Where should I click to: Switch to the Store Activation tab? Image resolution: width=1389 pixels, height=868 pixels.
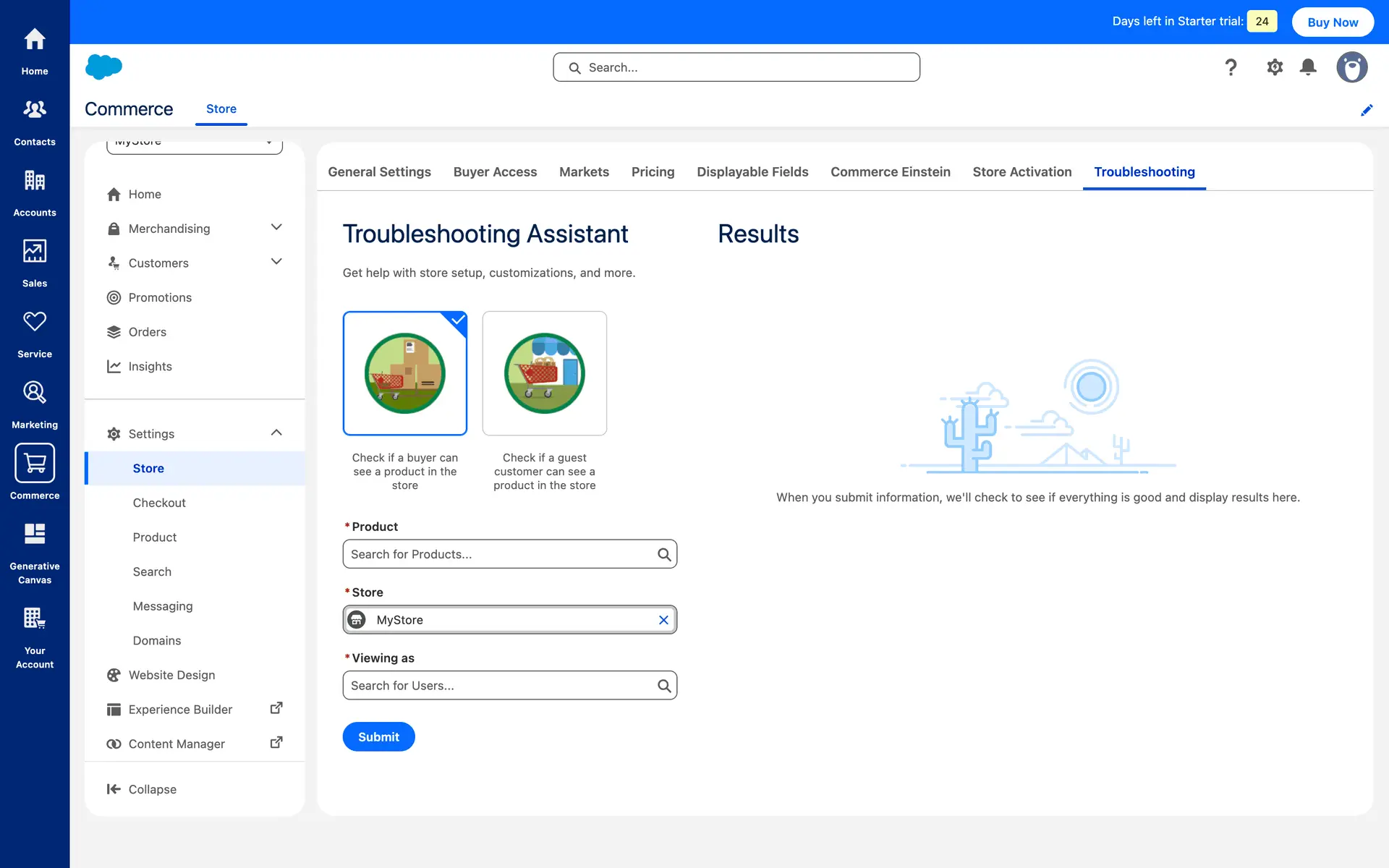(1021, 172)
